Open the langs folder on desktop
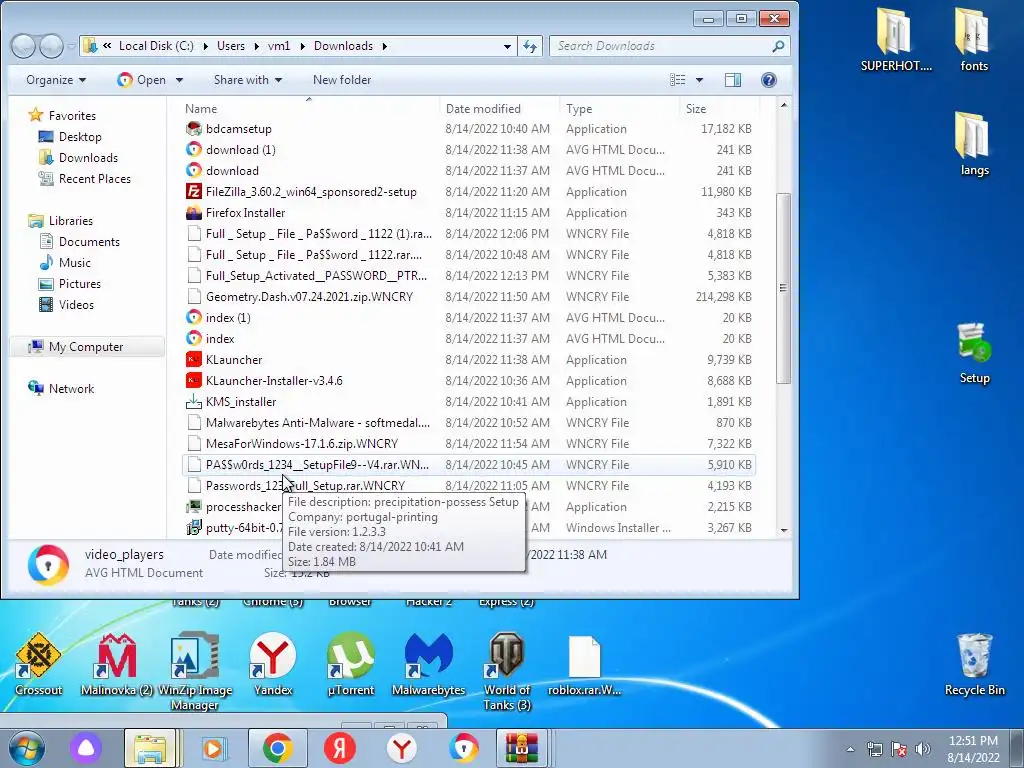This screenshot has height=768, width=1024. pyautogui.click(x=974, y=144)
